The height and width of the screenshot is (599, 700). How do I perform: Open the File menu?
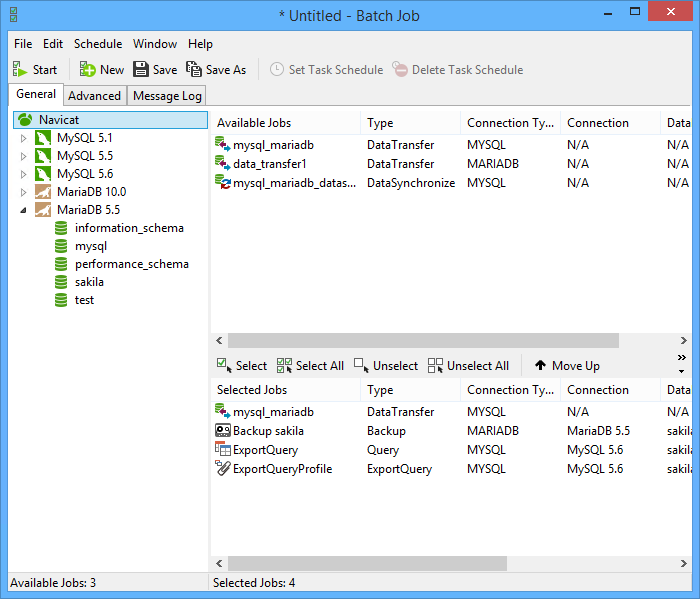click(x=23, y=44)
